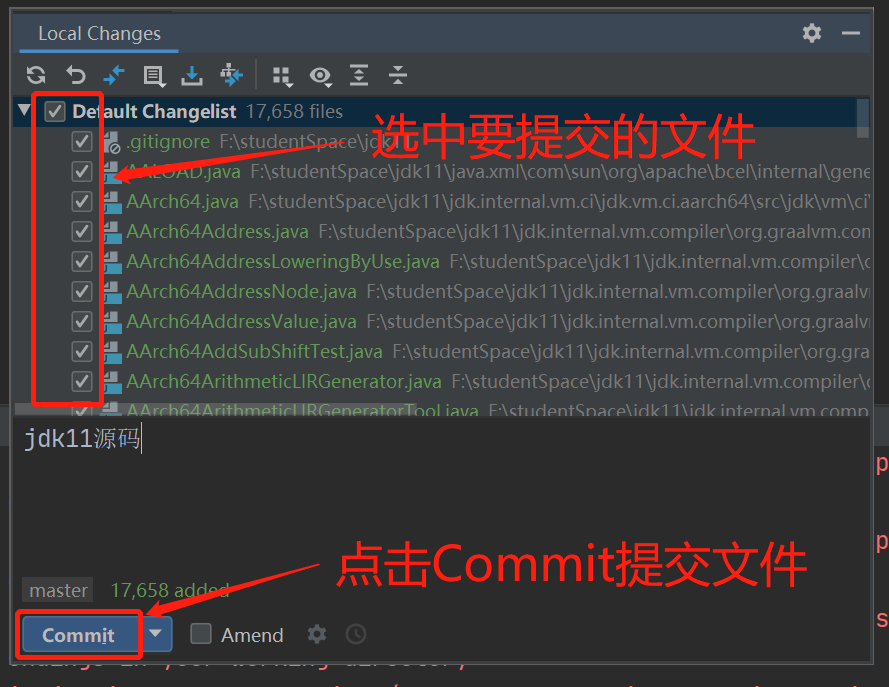Viewport: 889px width, 687px height.
Task: Uncheck the AArch64Address.java checkbox
Action: pos(82,231)
